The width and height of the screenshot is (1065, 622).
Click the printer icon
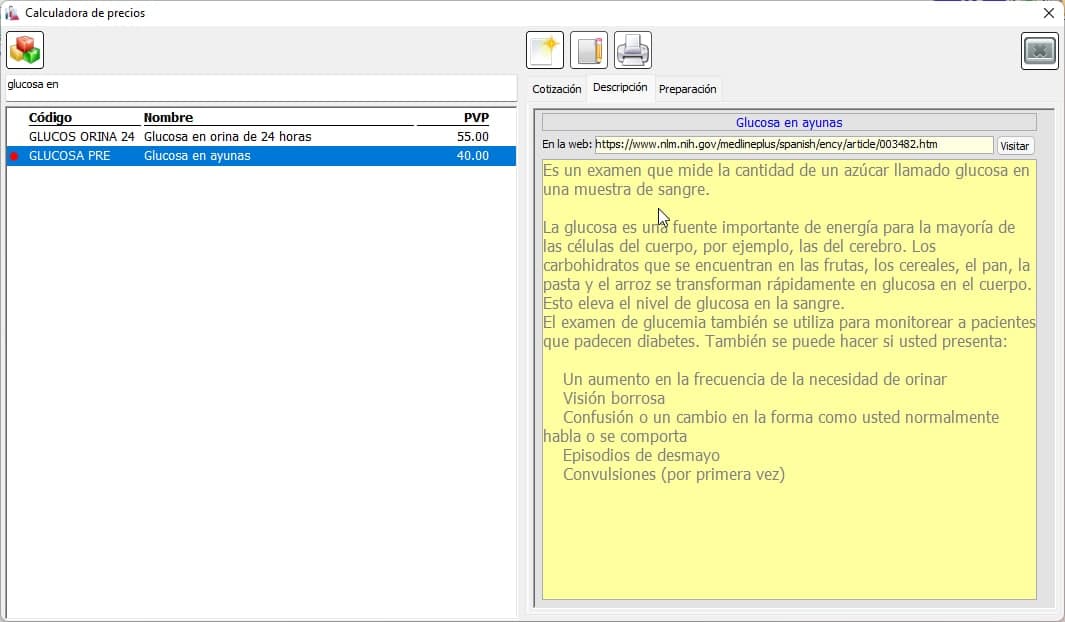coord(633,50)
